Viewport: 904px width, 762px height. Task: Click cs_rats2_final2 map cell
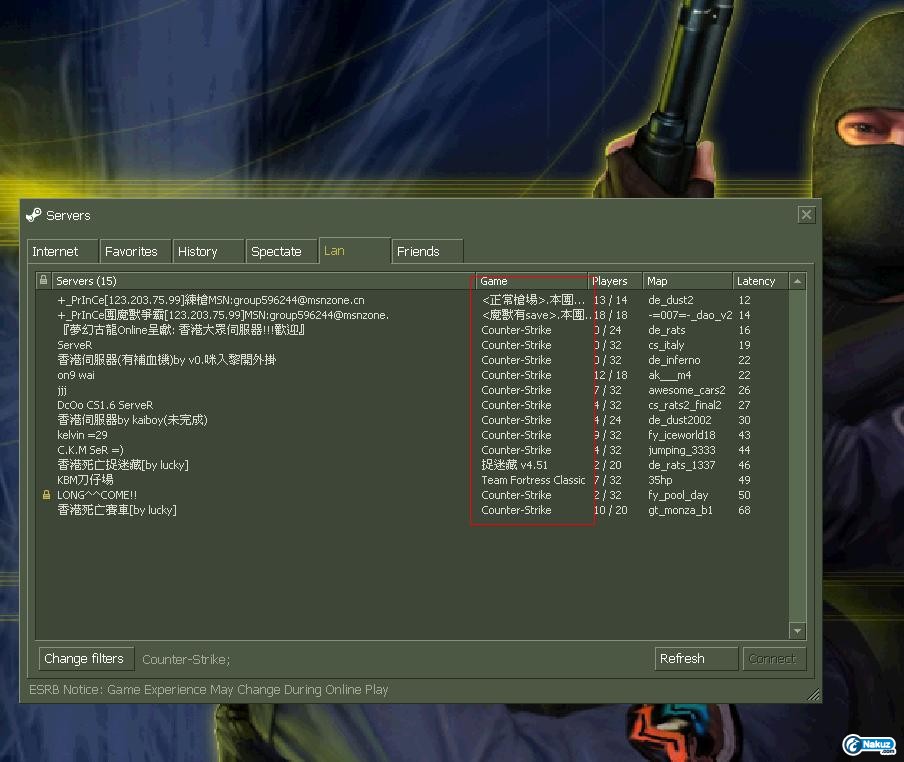pyautogui.click(x=684, y=405)
